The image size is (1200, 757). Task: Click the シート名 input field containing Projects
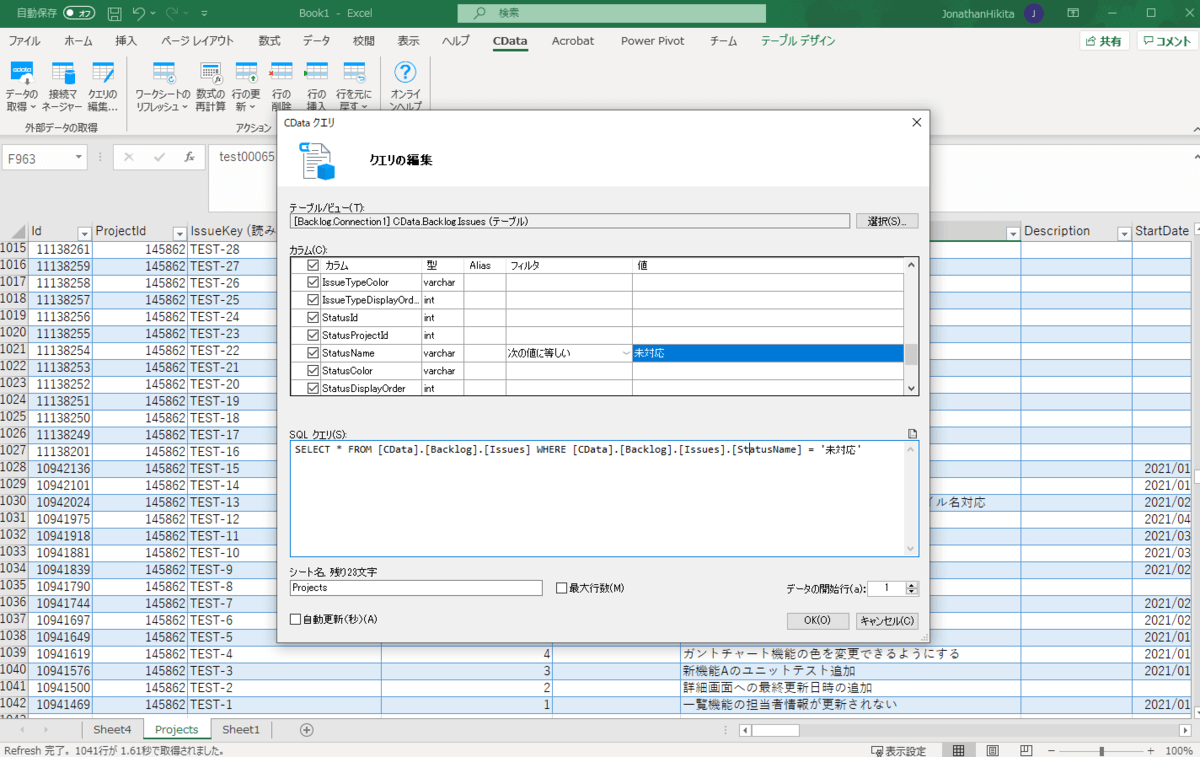click(416, 588)
